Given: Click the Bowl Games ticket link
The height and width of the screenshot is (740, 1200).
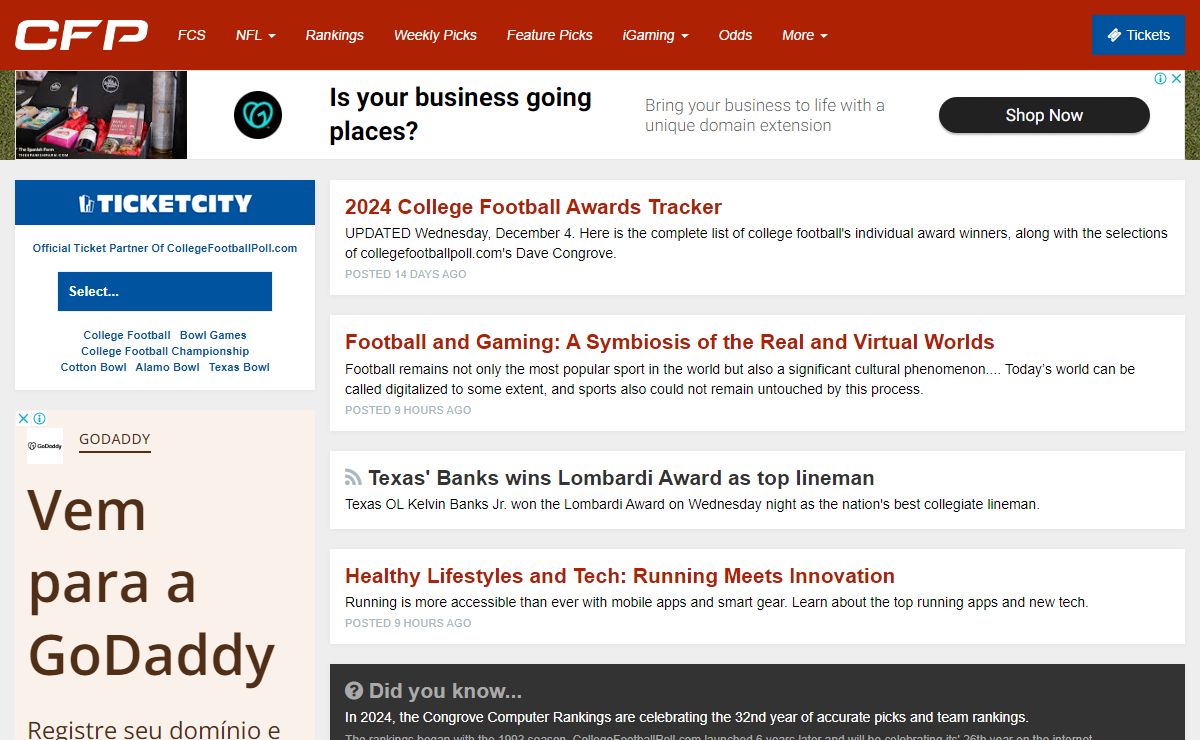Looking at the screenshot, I should (x=213, y=335).
